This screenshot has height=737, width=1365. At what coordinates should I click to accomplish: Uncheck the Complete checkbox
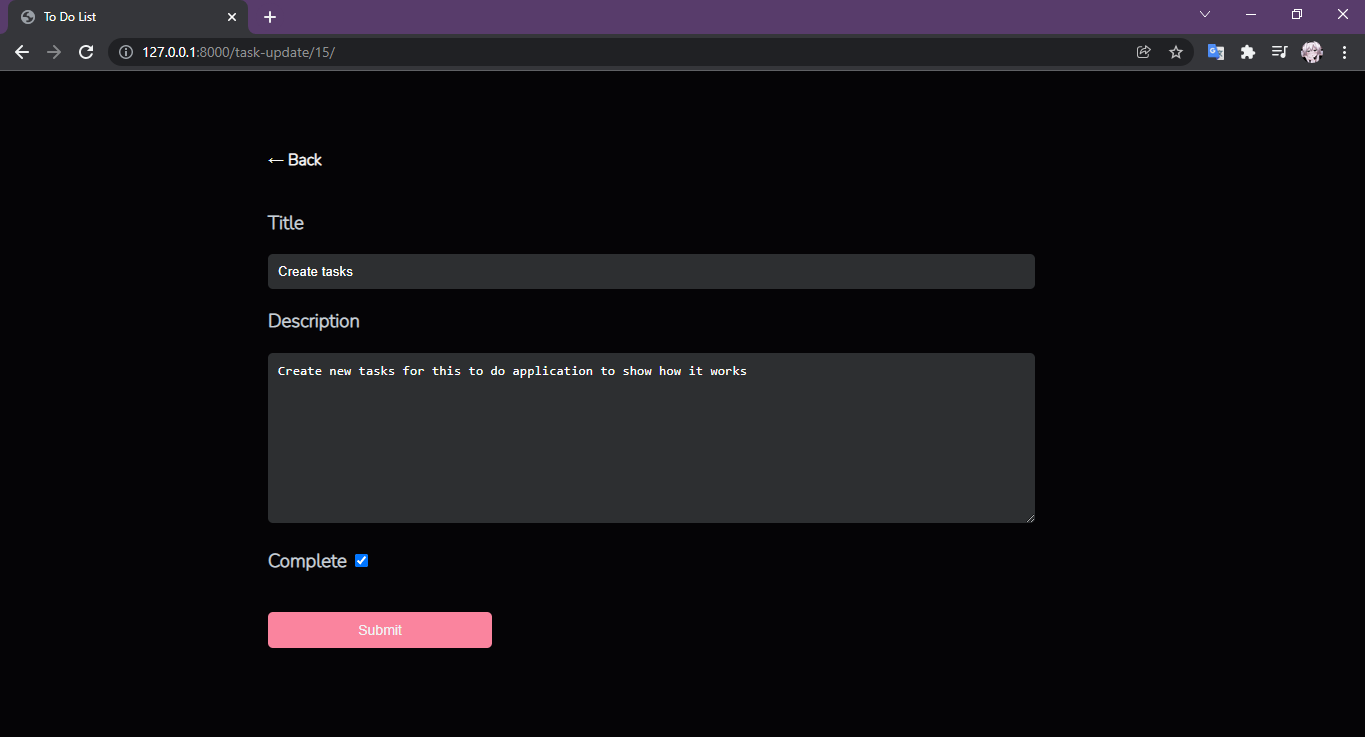pos(361,560)
